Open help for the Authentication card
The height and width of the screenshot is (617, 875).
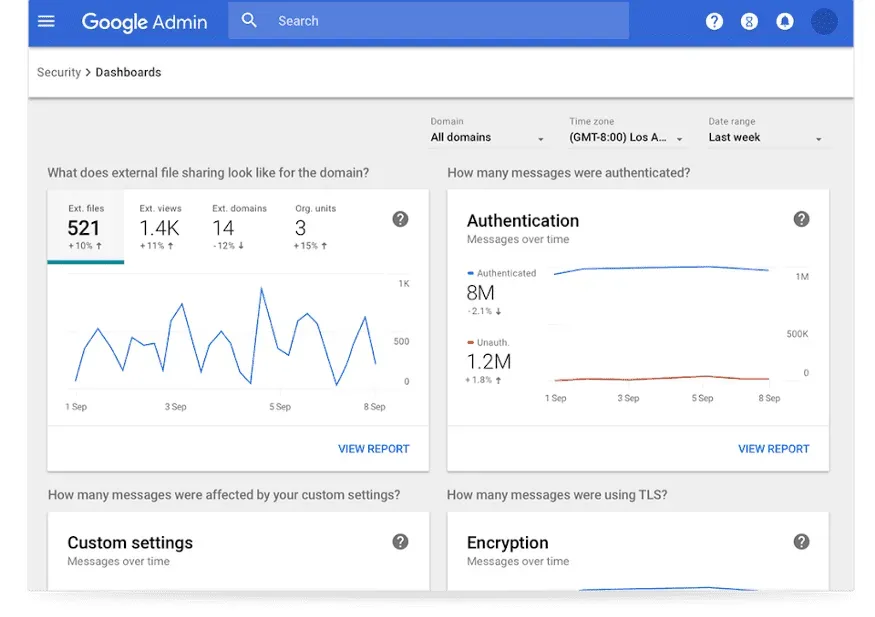coord(801,219)
